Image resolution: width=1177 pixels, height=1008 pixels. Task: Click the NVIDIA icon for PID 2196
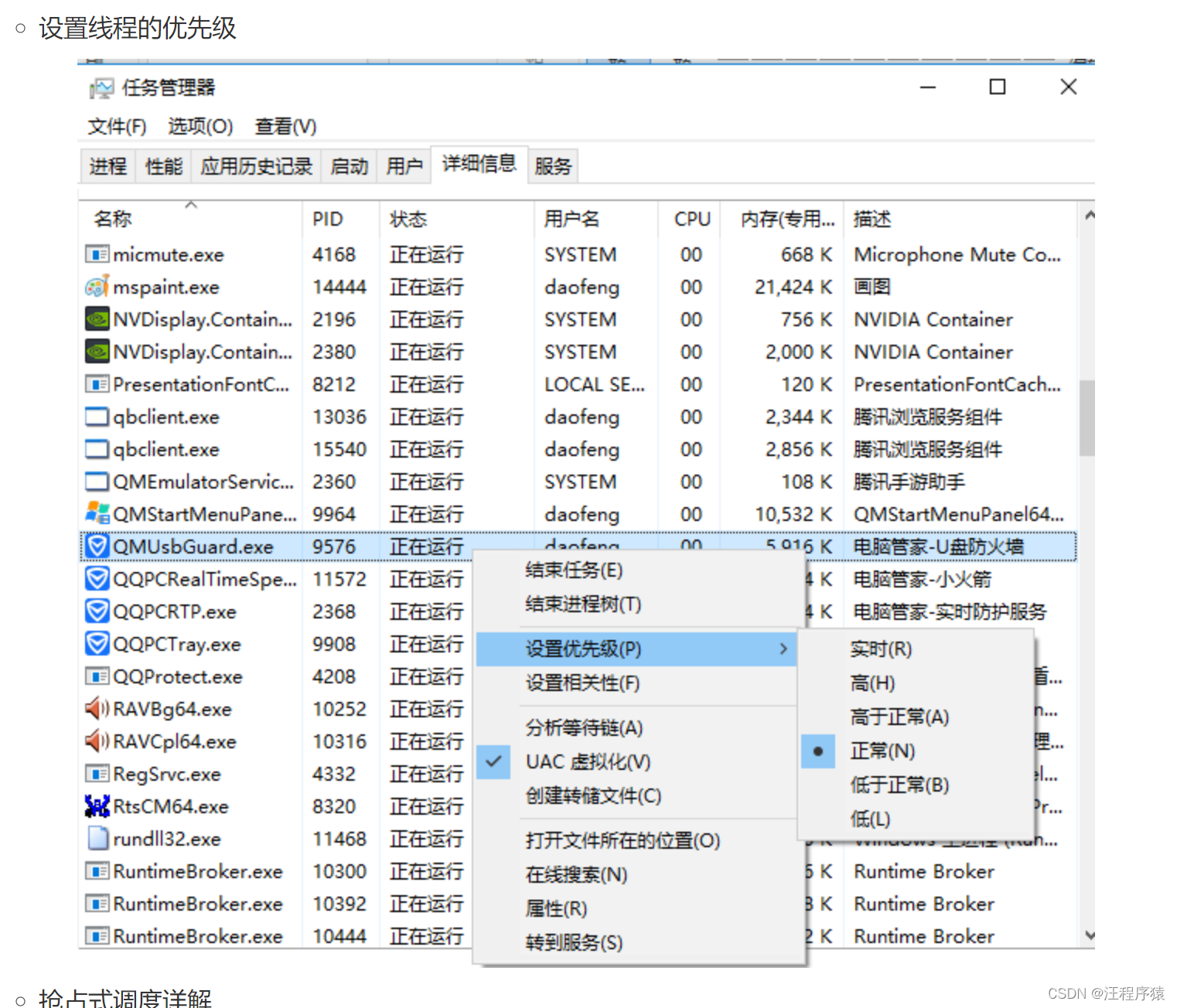(x=97, y=319)
